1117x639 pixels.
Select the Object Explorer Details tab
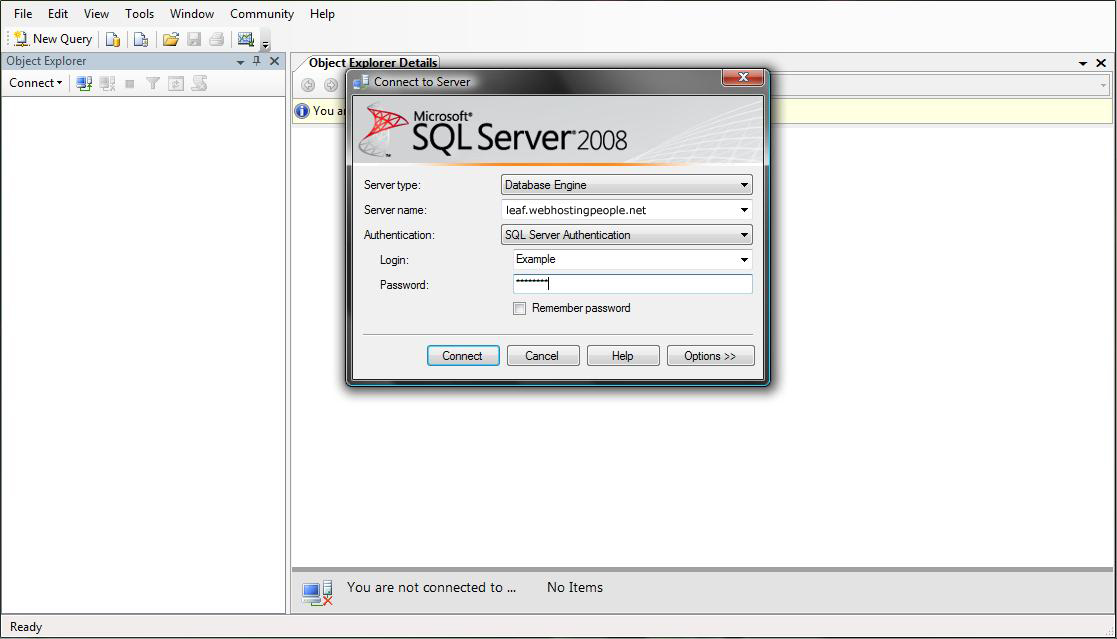coord(373,63)
